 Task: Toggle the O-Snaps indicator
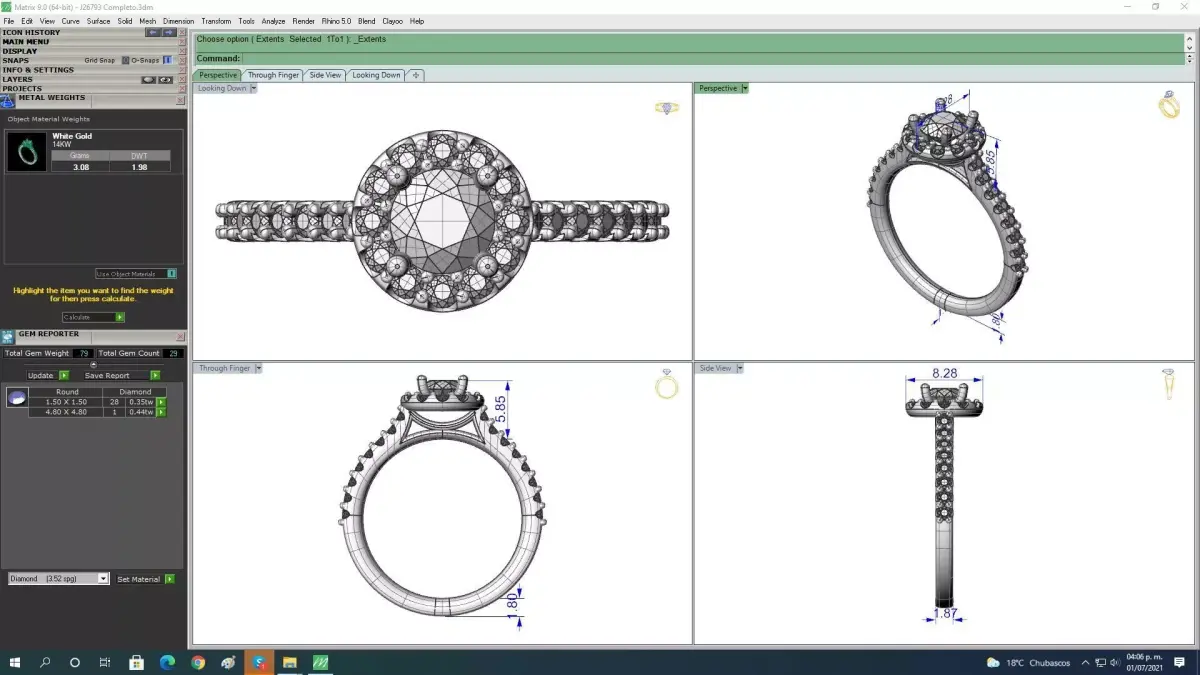167,60
